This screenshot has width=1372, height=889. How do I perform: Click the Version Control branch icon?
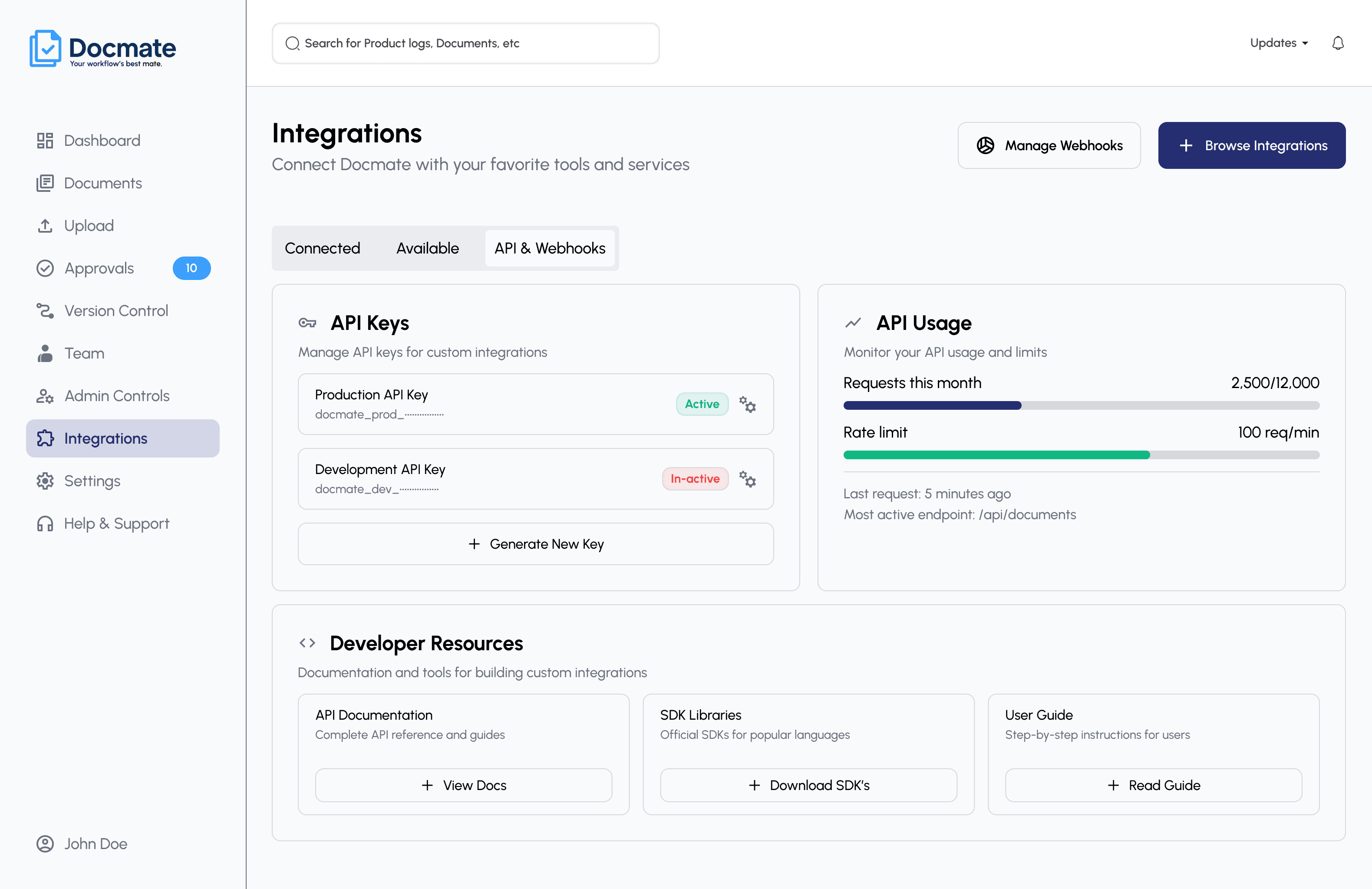tap(45, 311)
